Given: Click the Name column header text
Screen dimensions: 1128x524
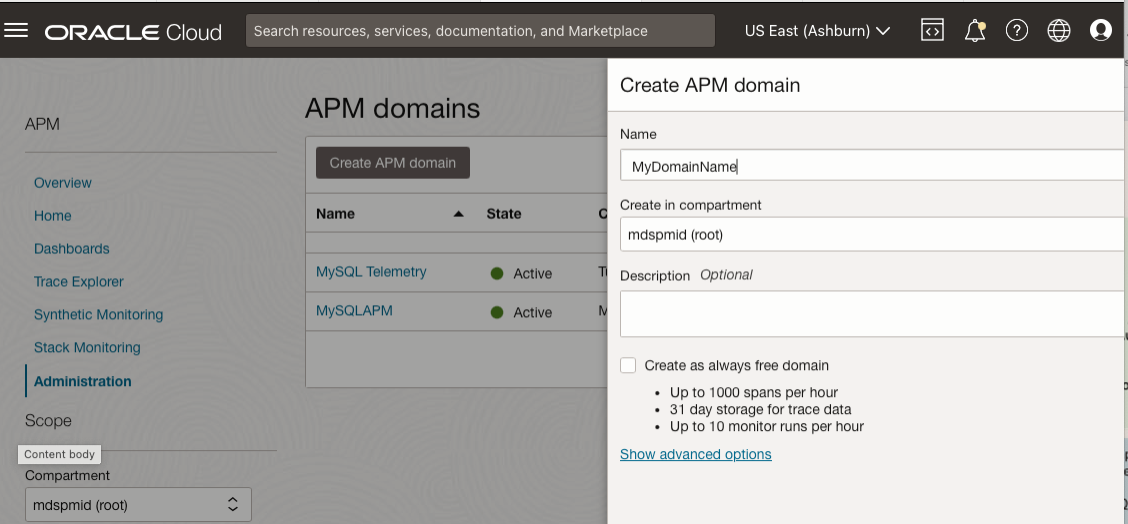Looking at the screenshot, I should click(x=335, y=214).
